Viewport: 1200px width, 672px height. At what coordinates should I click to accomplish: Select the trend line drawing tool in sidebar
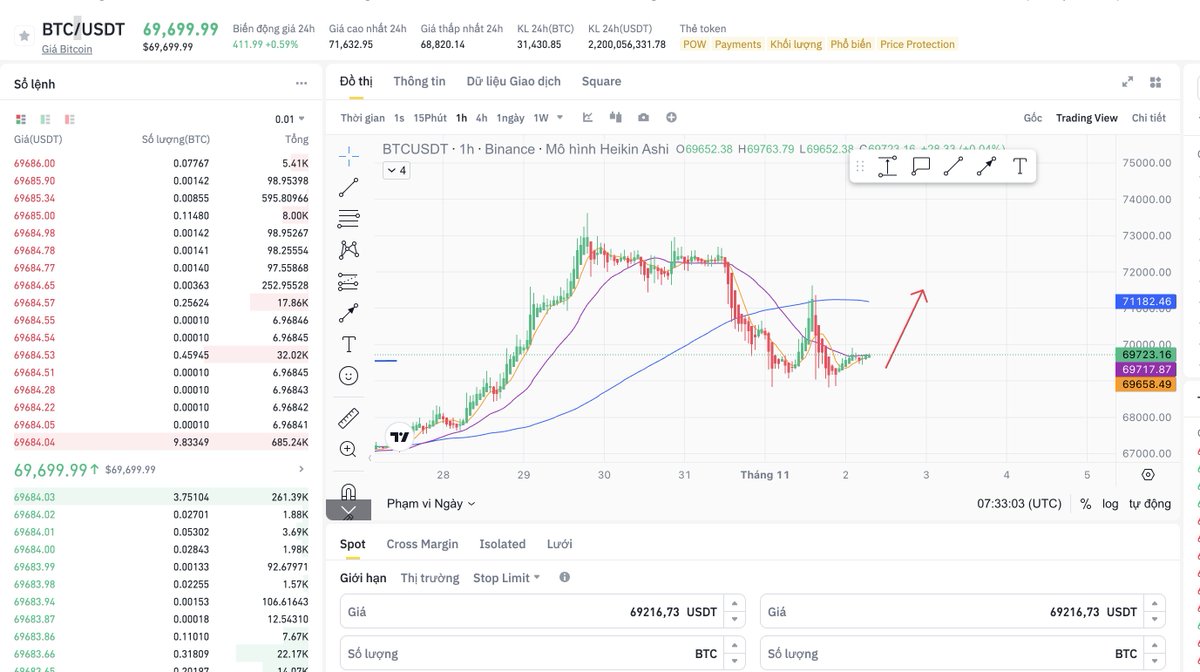348,187
